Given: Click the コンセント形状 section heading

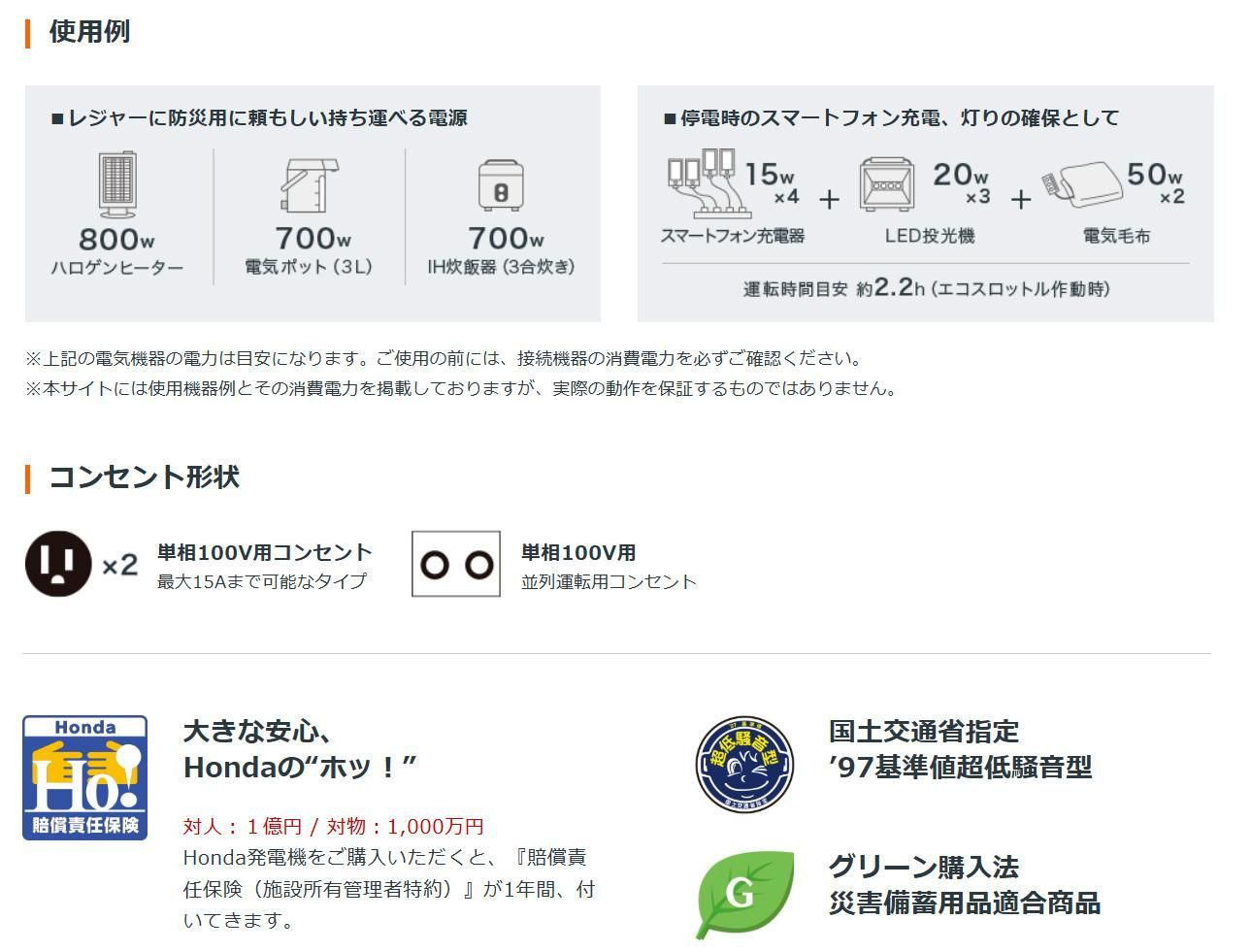Looking at the screenshot, I should [x=144, y=476].
